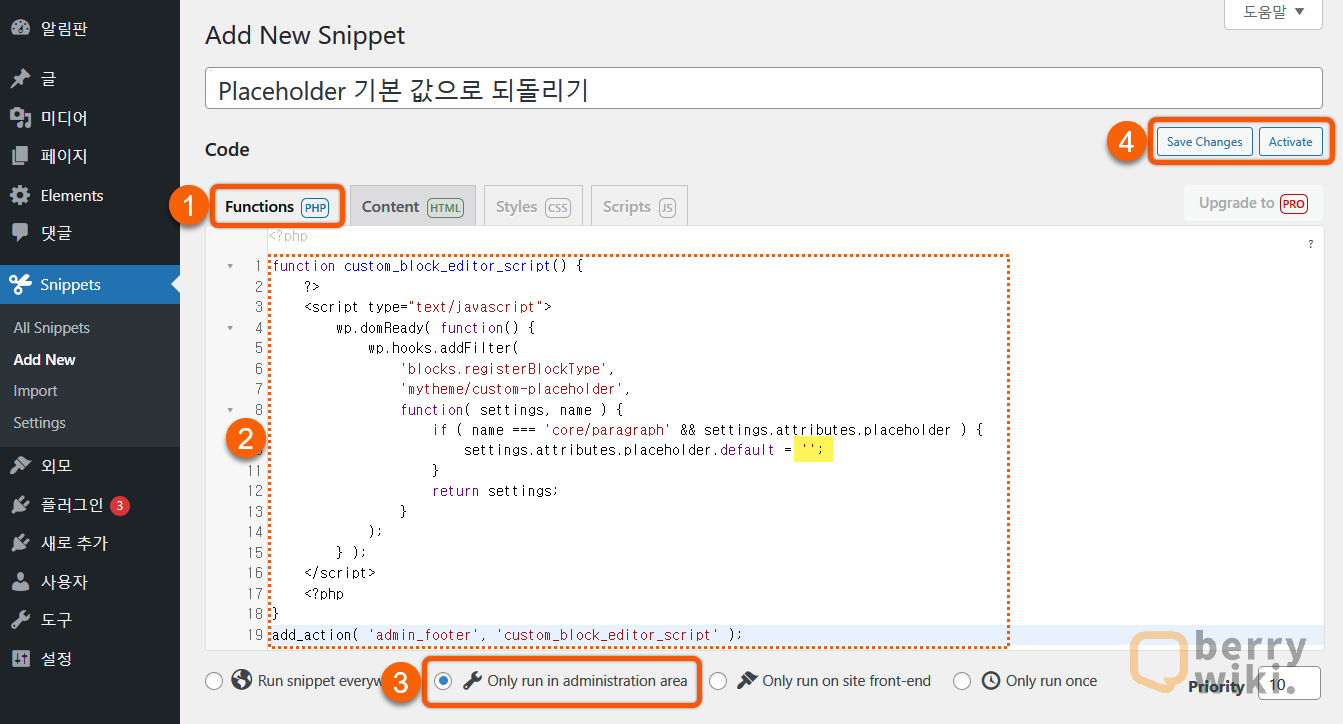Click the Save Changes button
The width and height of the screenshot is (1343, 724).
(1205, 142)
